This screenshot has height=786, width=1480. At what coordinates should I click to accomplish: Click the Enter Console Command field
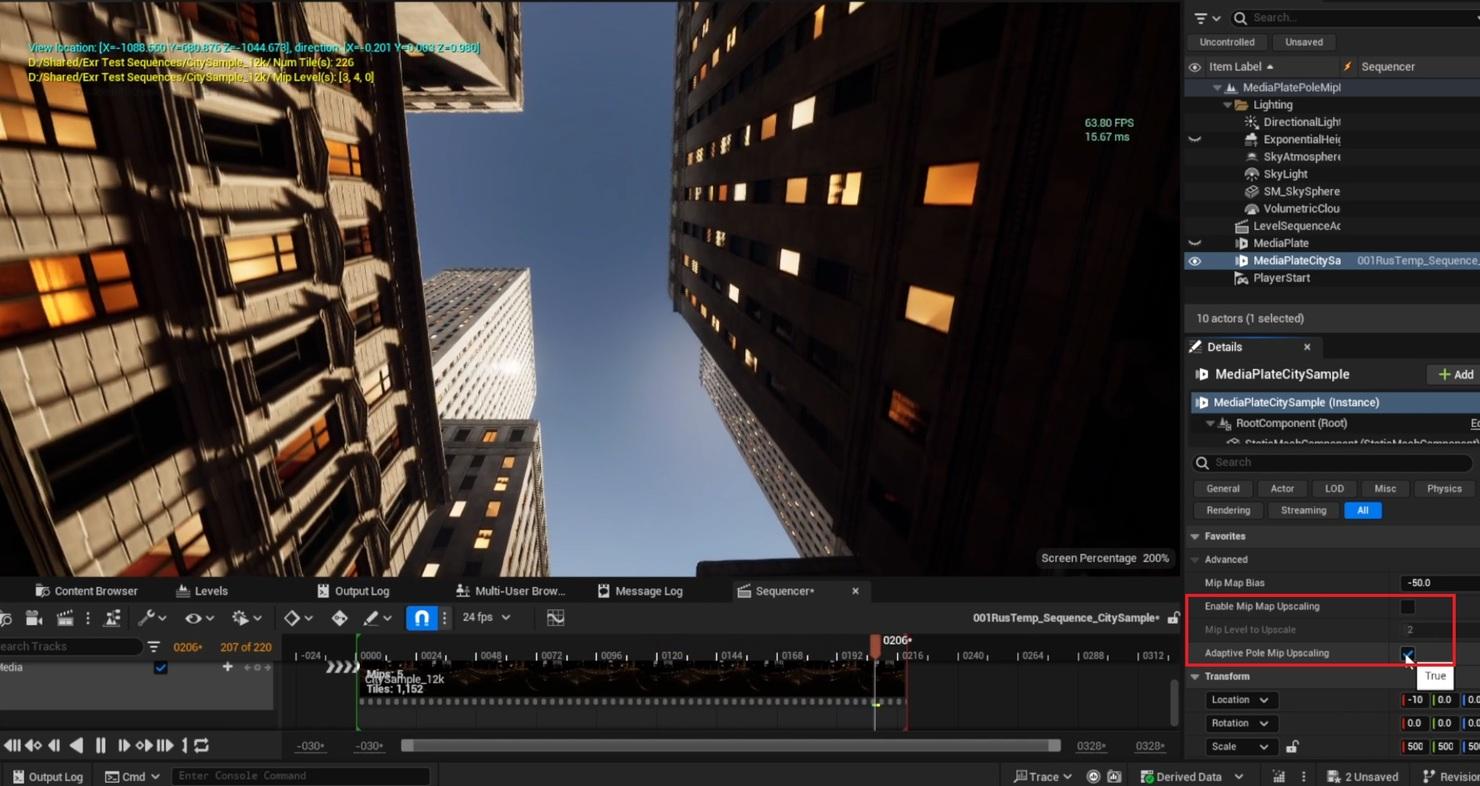(300, 775)
